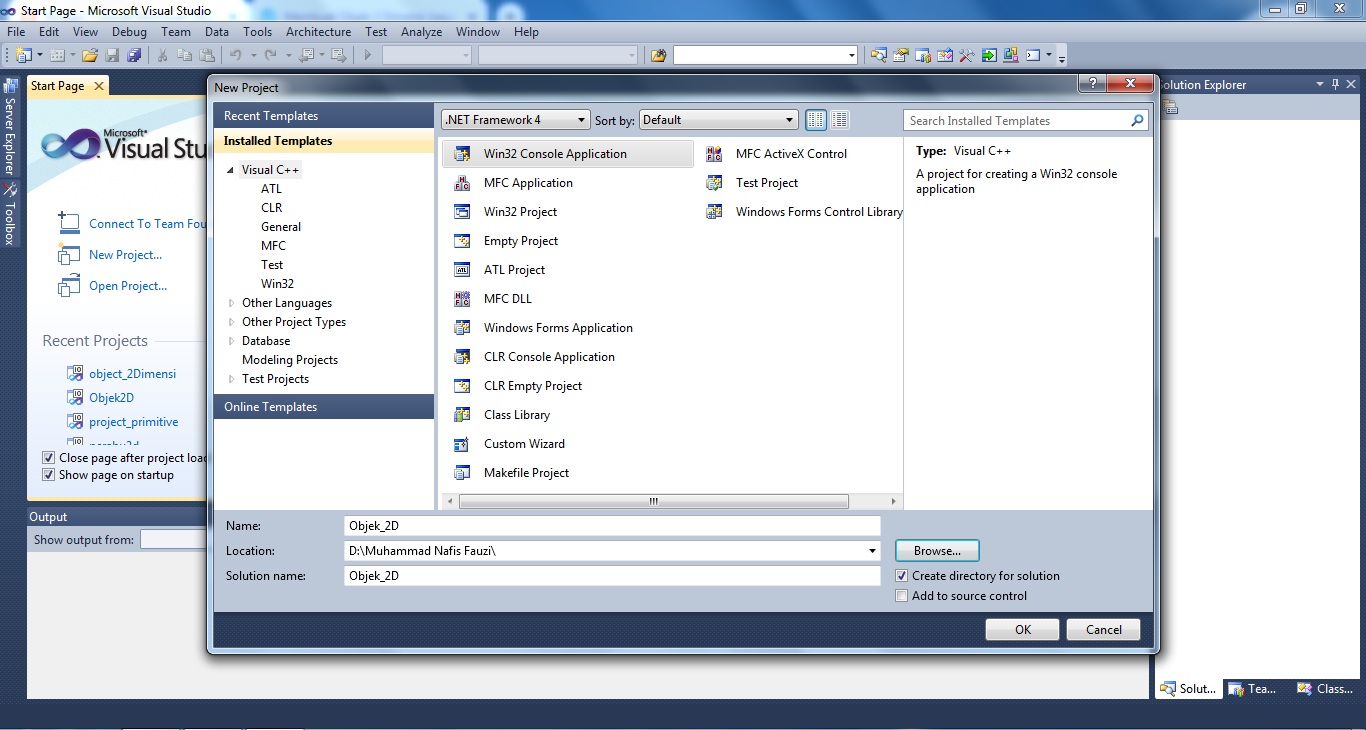This screenshot has height=730, width=1366.
Task: Choose the CLR Console Application template
Action: click(x=549, y=356)
